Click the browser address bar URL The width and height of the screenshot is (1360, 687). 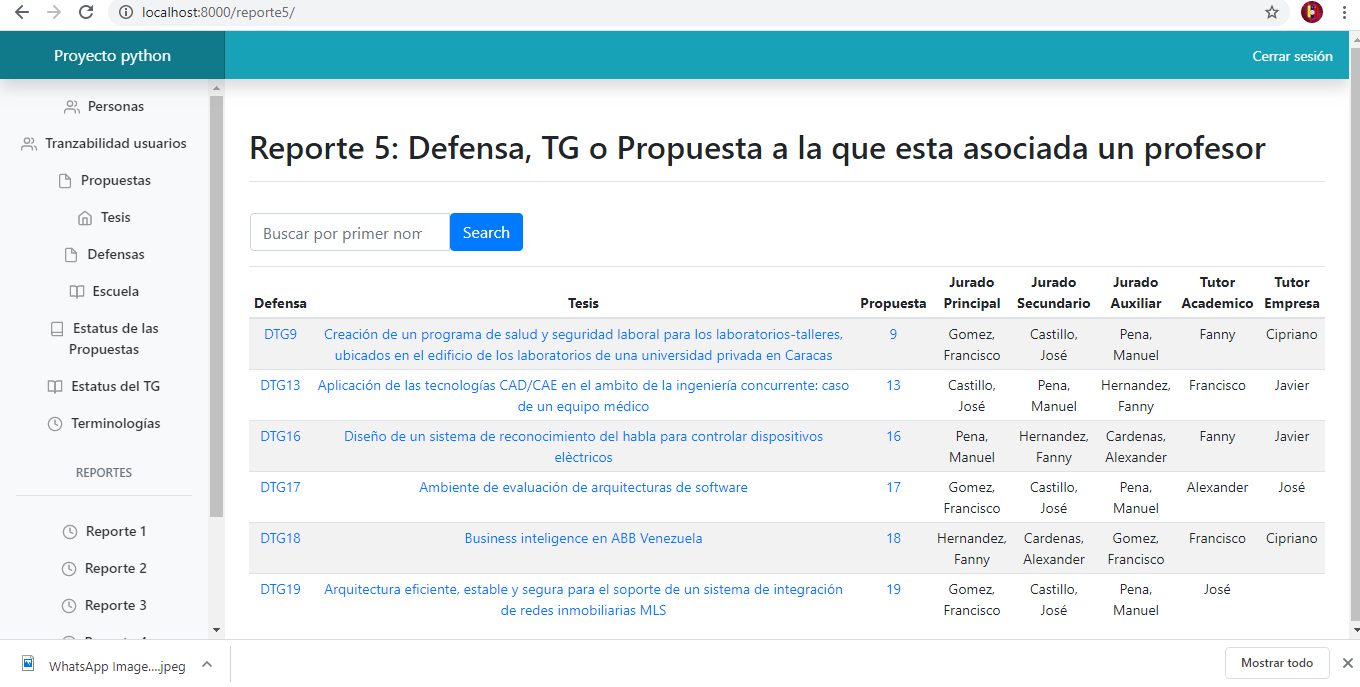coord(218,12)
